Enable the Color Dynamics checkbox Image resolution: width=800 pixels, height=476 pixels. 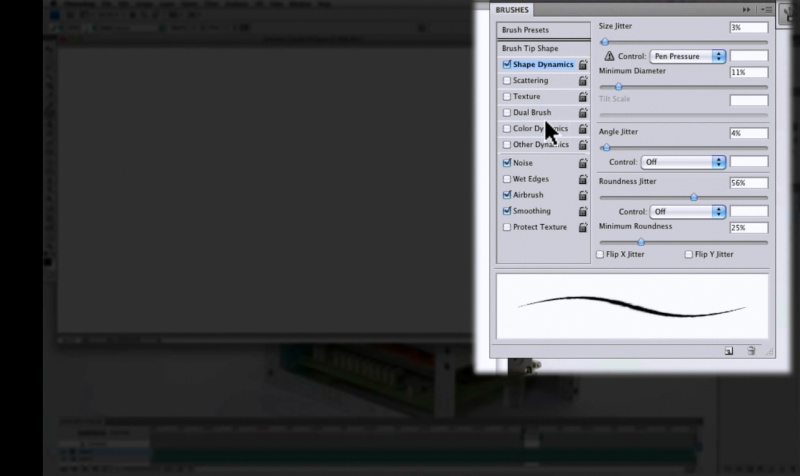click(507, 129)
